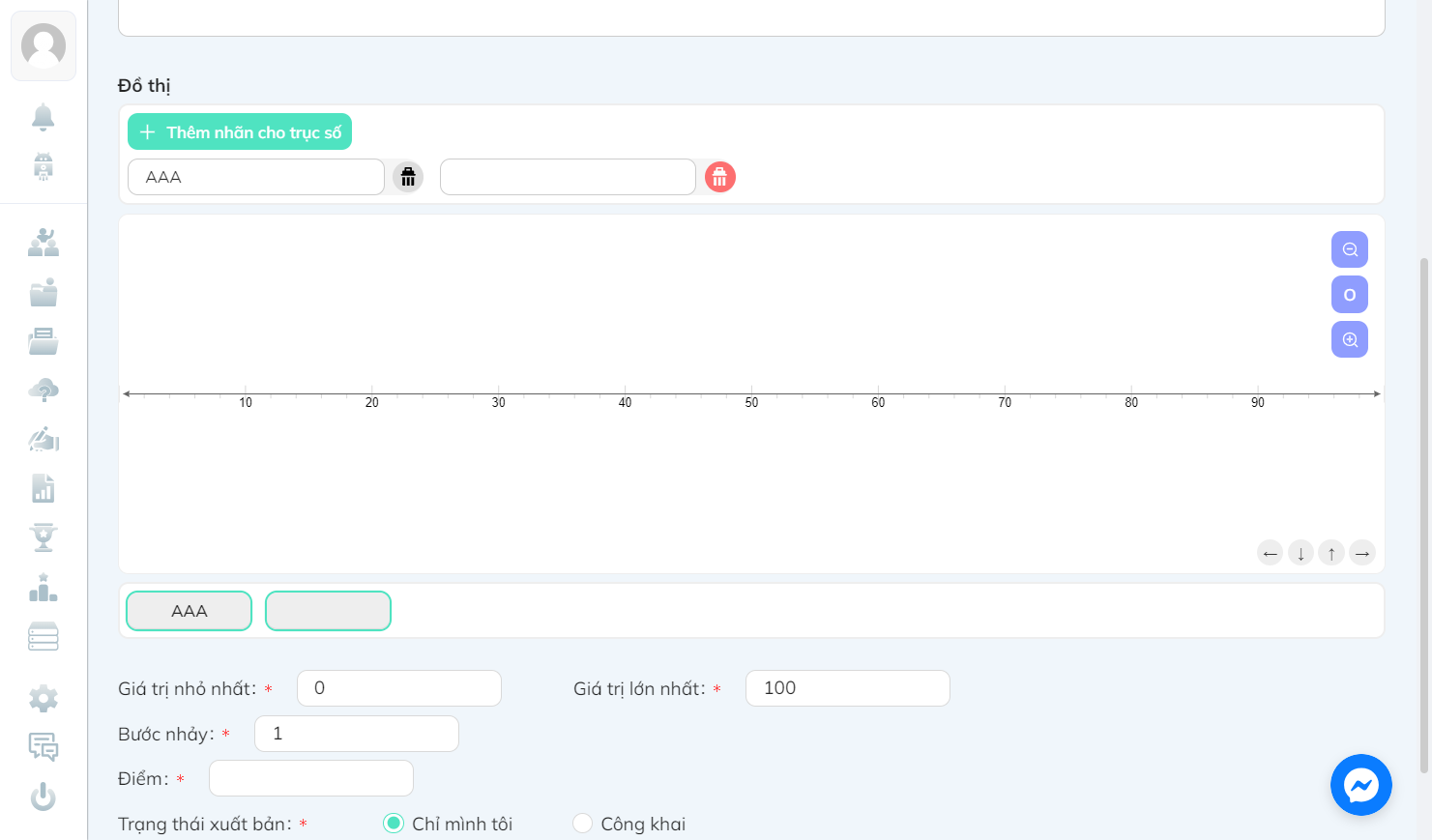The image size is (1432, 840).
Task: Focus the empty second label text field
Action: [x=568, y=177]
